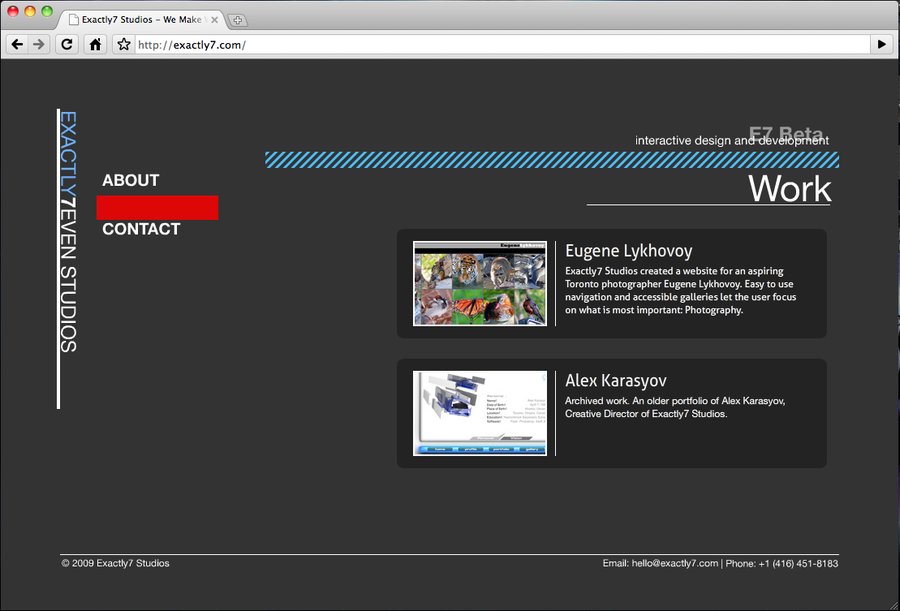This screenshot has height=611, width=900.
Task: Click the red traffic light close icon
Action: (14, 13)
